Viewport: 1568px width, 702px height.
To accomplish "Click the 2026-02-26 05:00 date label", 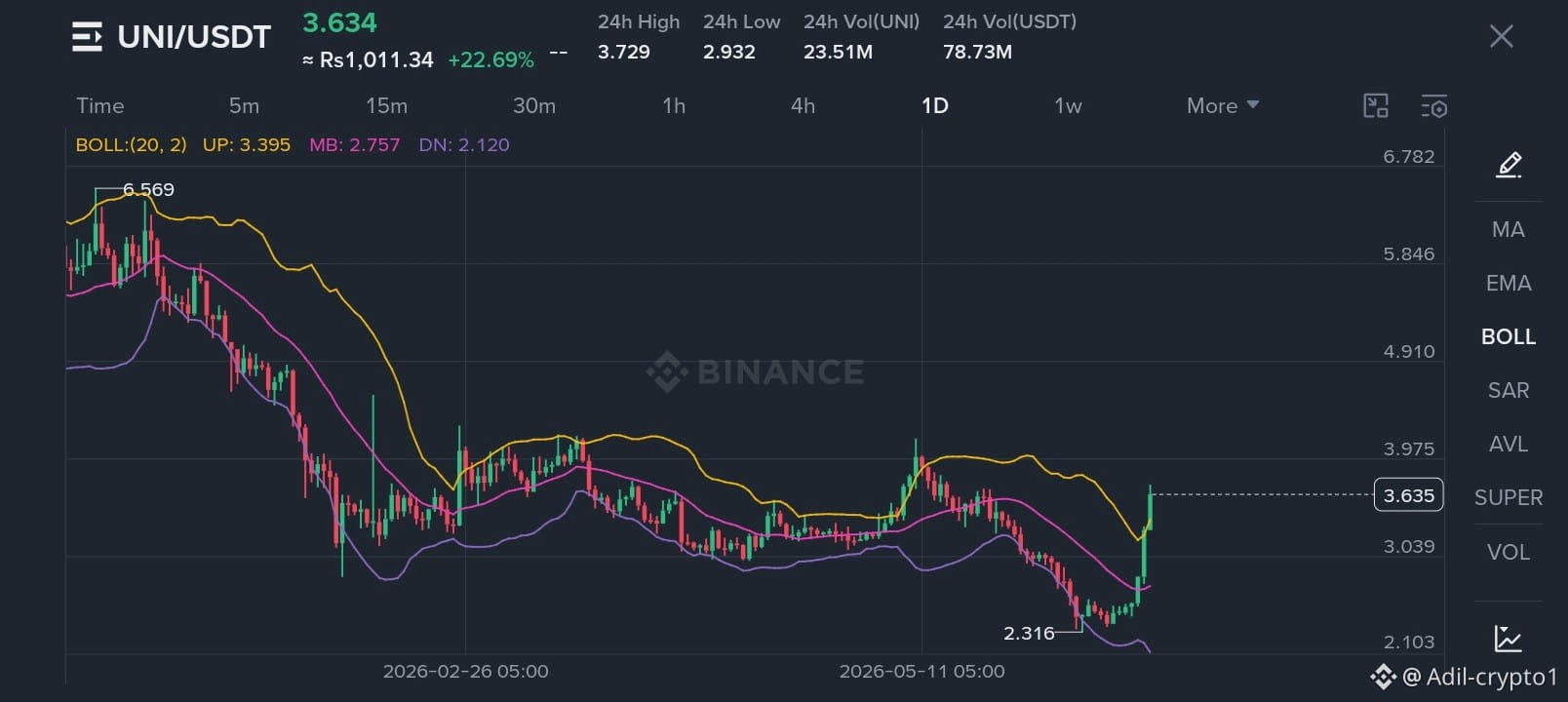I will point(465,671).
